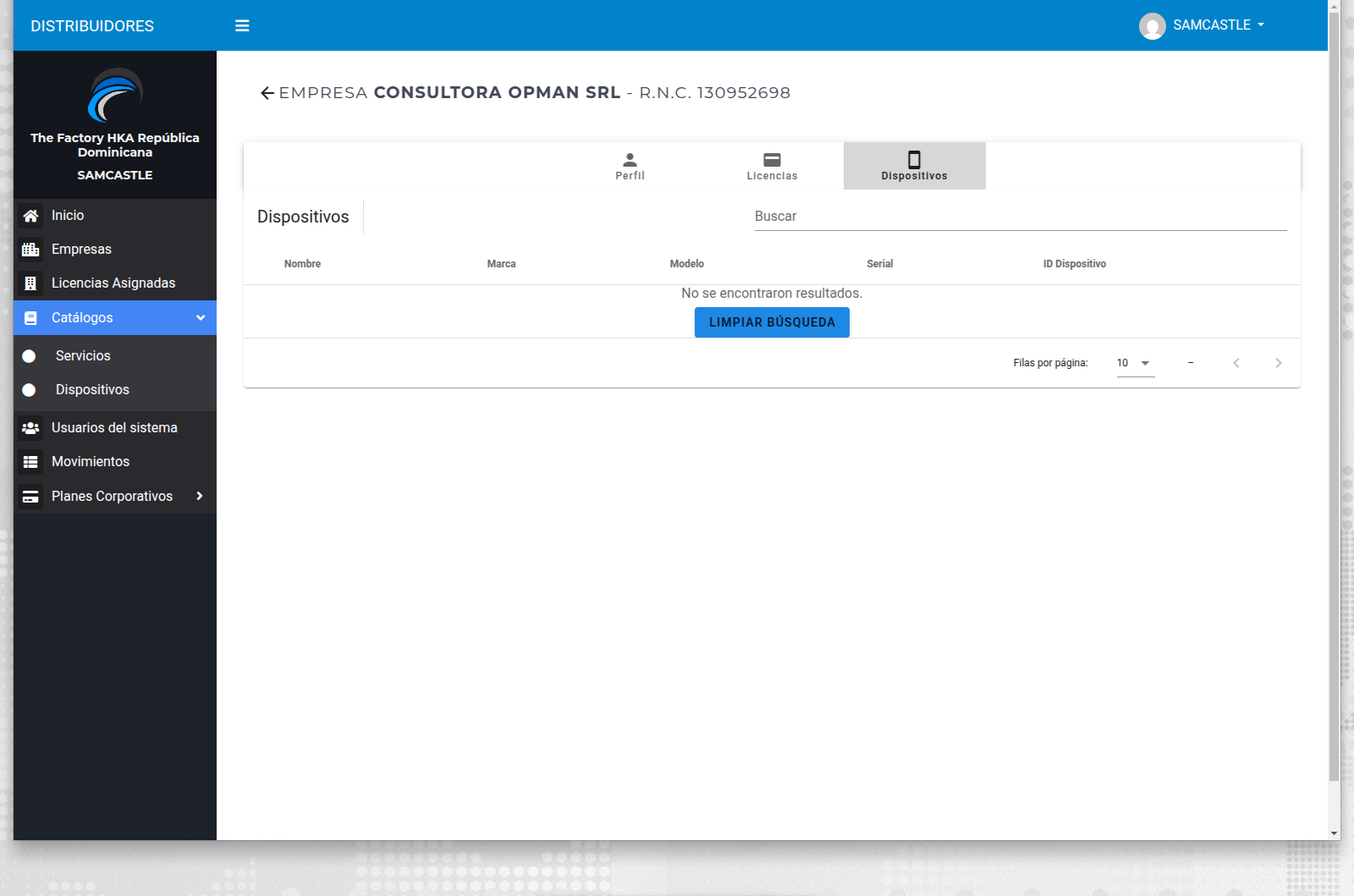Click the bullet icon beside sidebar Dispositivos
This screenshot has width=1354, height=896.
[29, 390]
